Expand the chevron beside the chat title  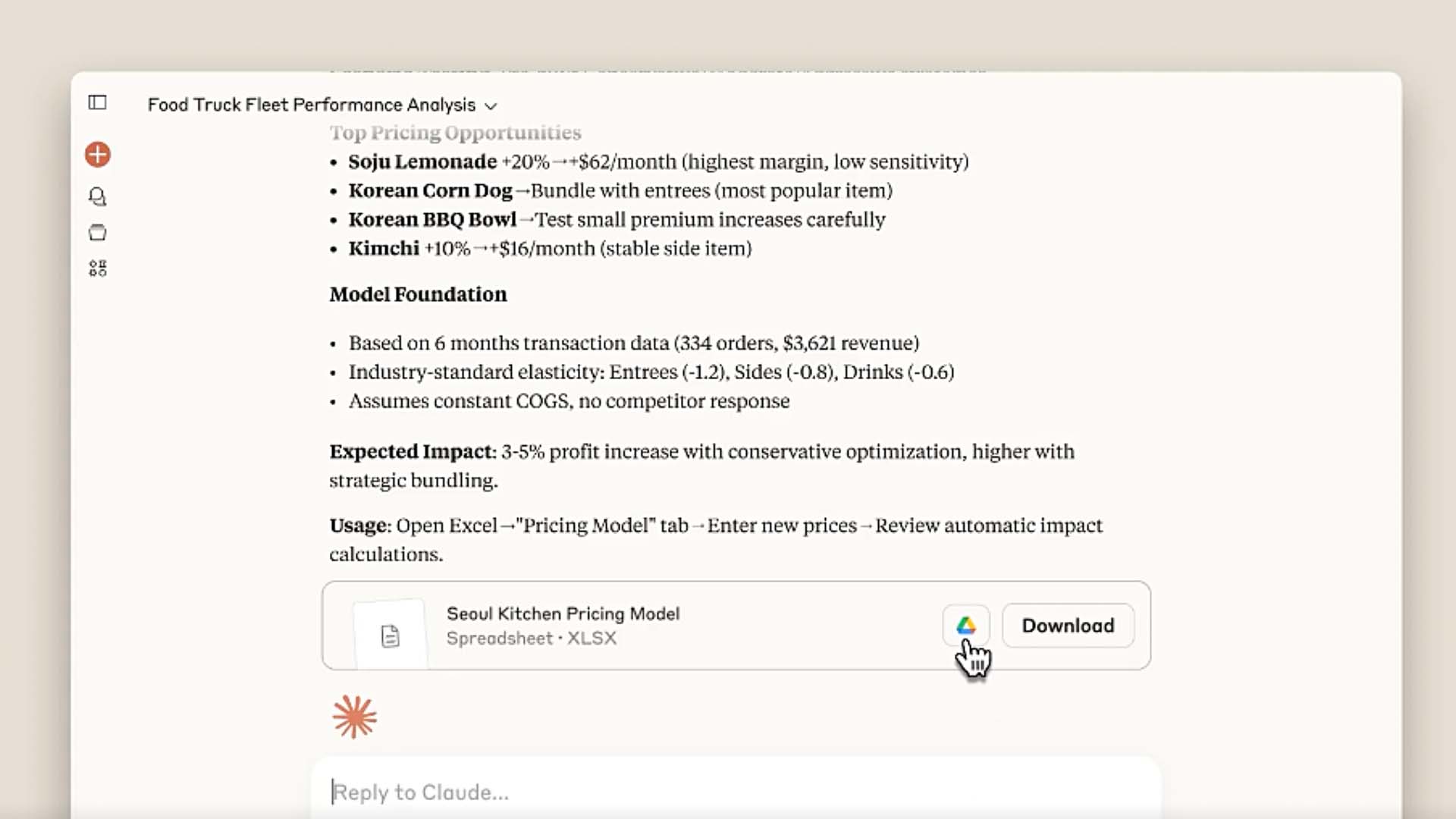pyautogui.click(x=491, y=106)
